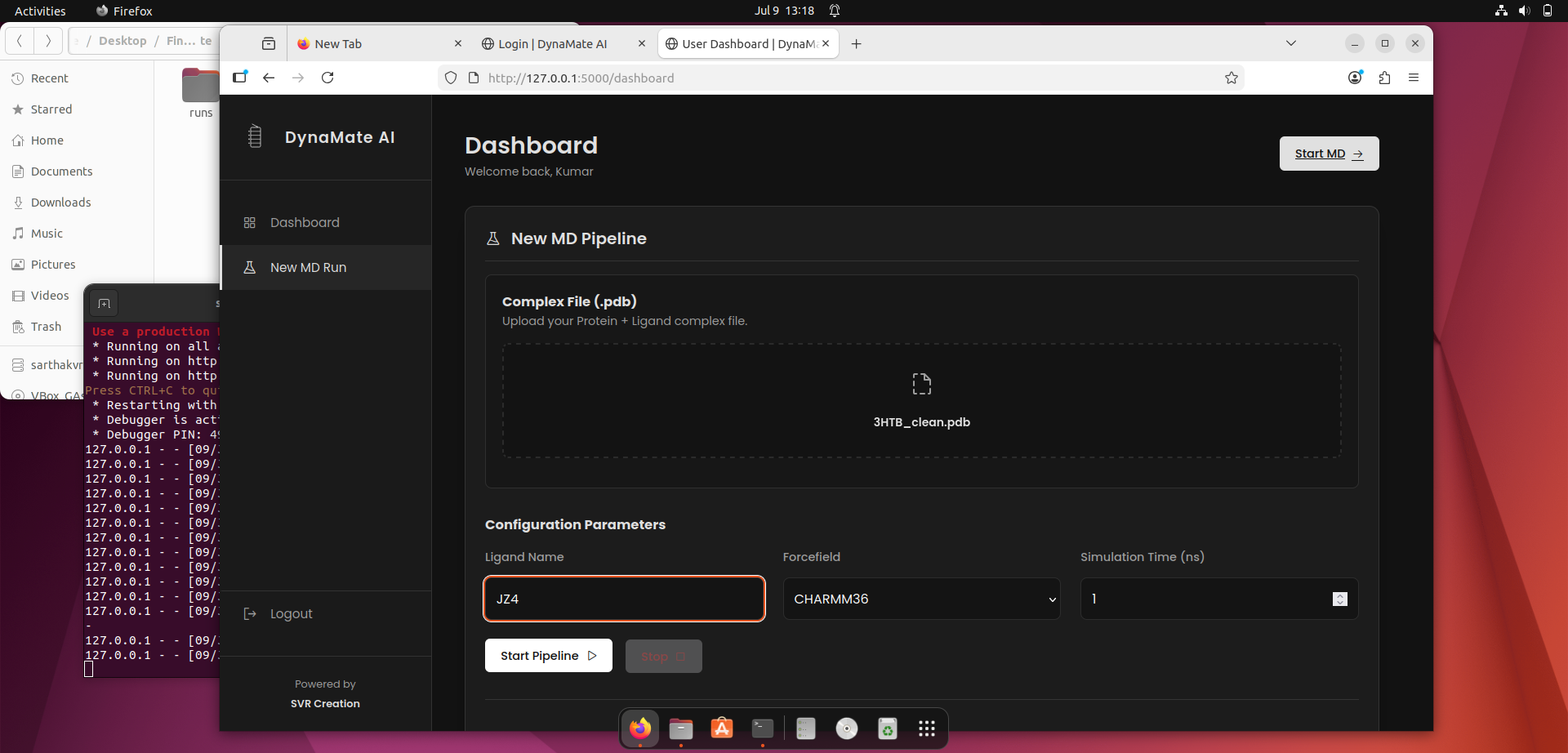The width and height of the screenshot is (1568, 753).
Task: Open Trash in the Files sidebar
Action: pos(47,327)
